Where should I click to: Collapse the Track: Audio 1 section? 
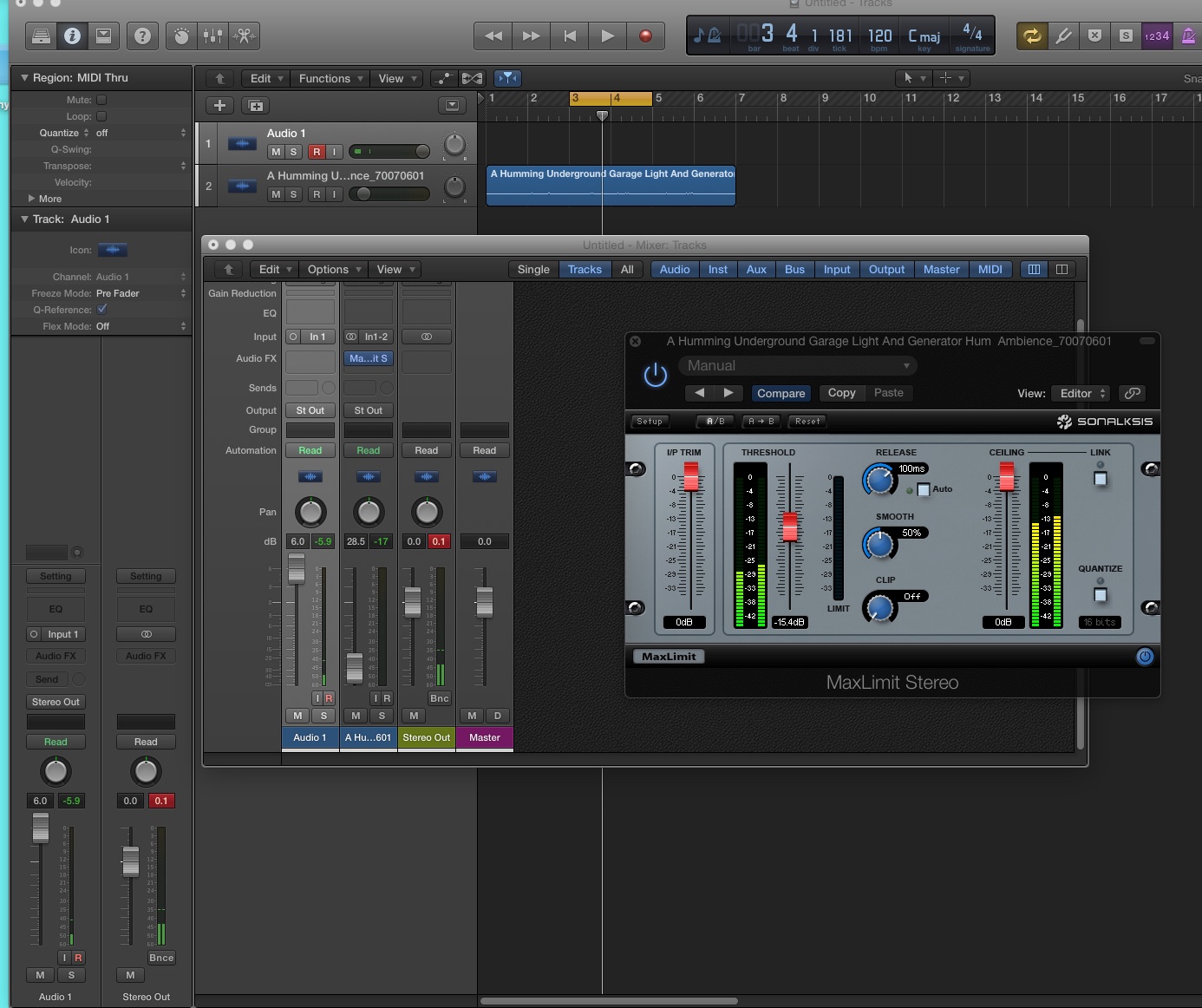coord(24,219)
